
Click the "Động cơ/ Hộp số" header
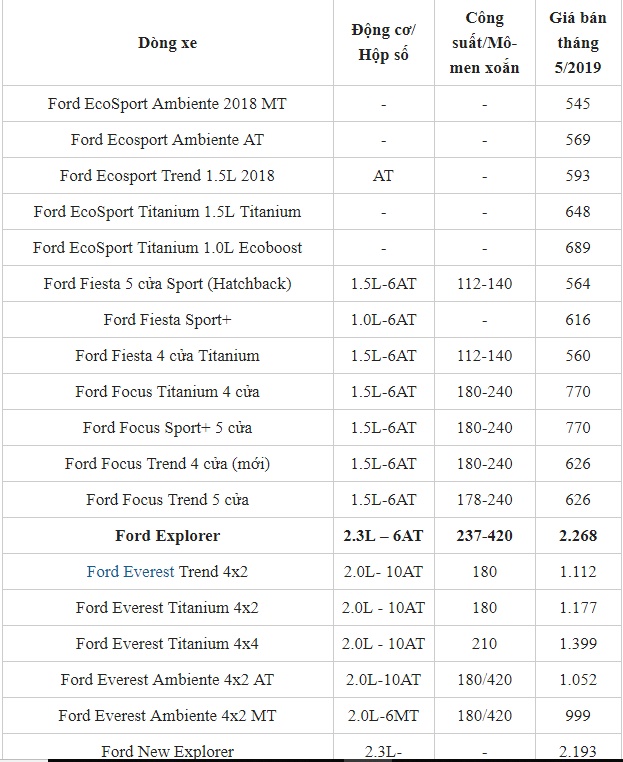[382, 43]
